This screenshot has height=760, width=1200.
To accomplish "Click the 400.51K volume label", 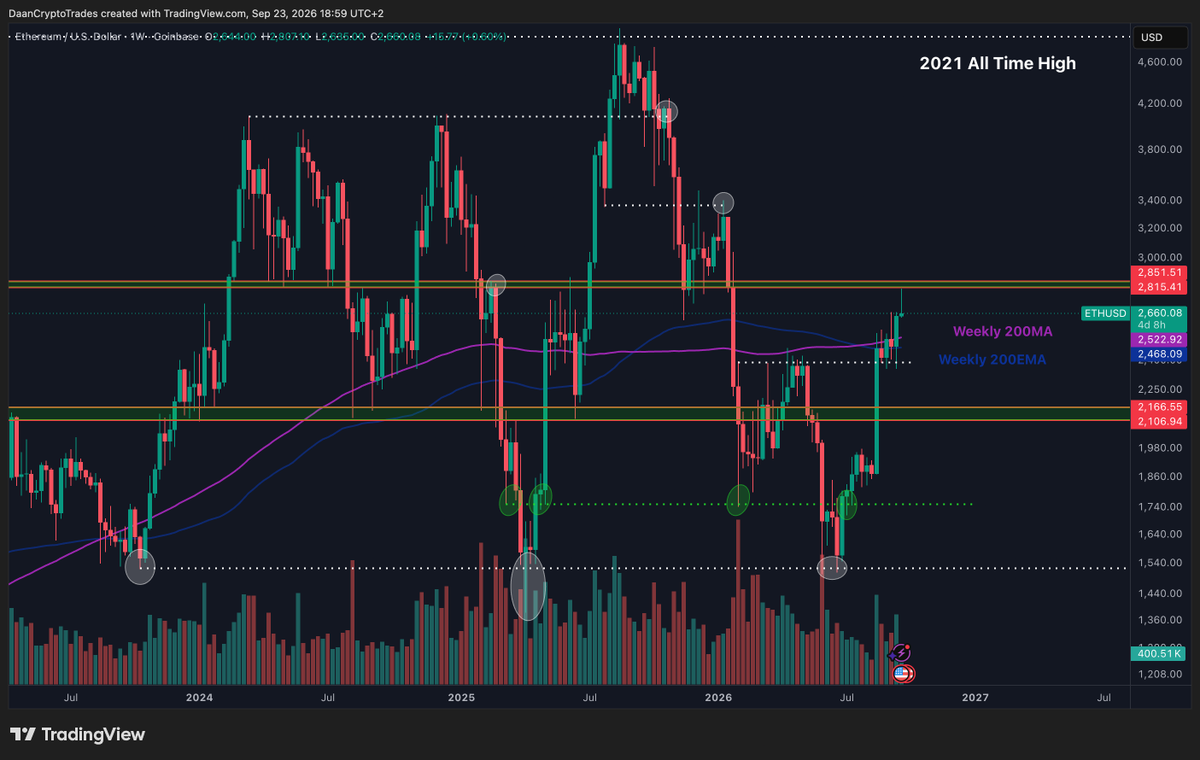I will point(1160,653).
